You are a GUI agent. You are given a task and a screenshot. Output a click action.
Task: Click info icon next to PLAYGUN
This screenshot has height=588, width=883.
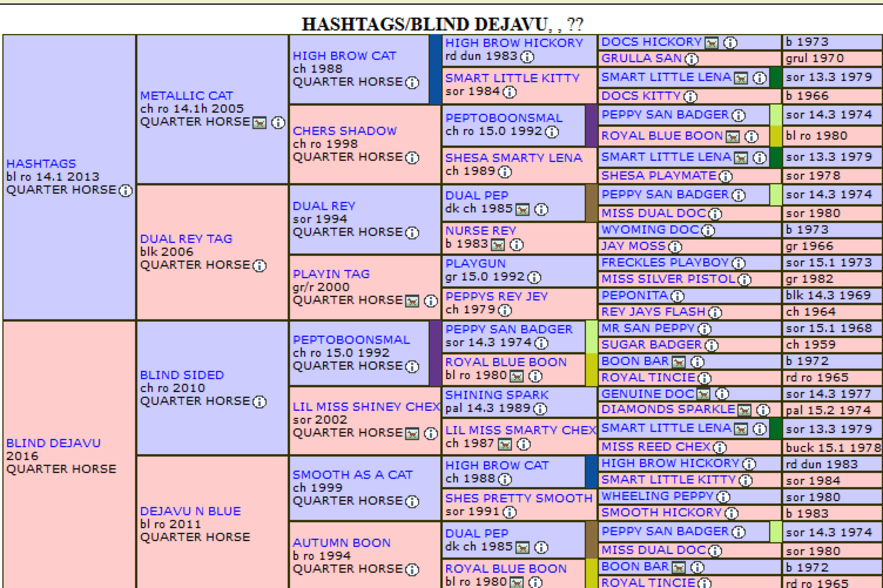(x=534, y=278)
